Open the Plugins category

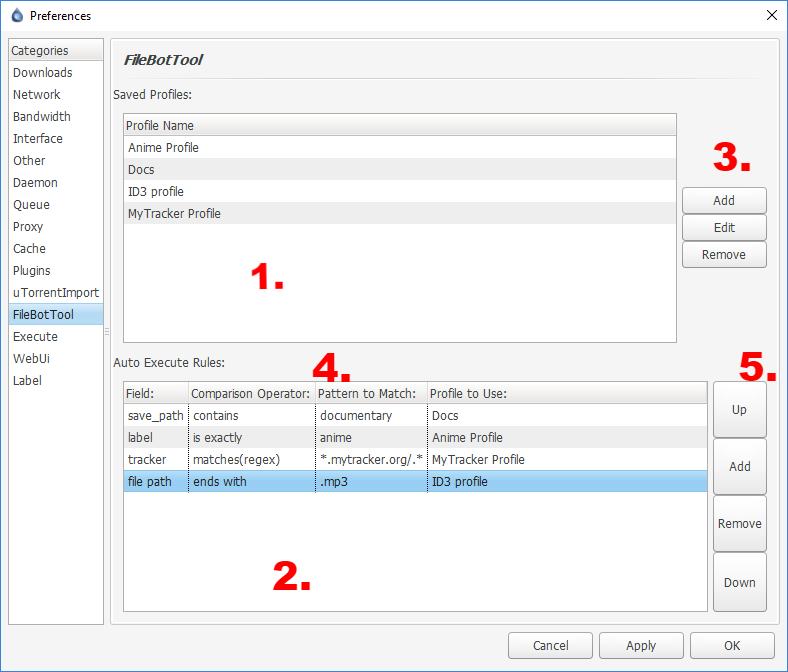point(56,271)
